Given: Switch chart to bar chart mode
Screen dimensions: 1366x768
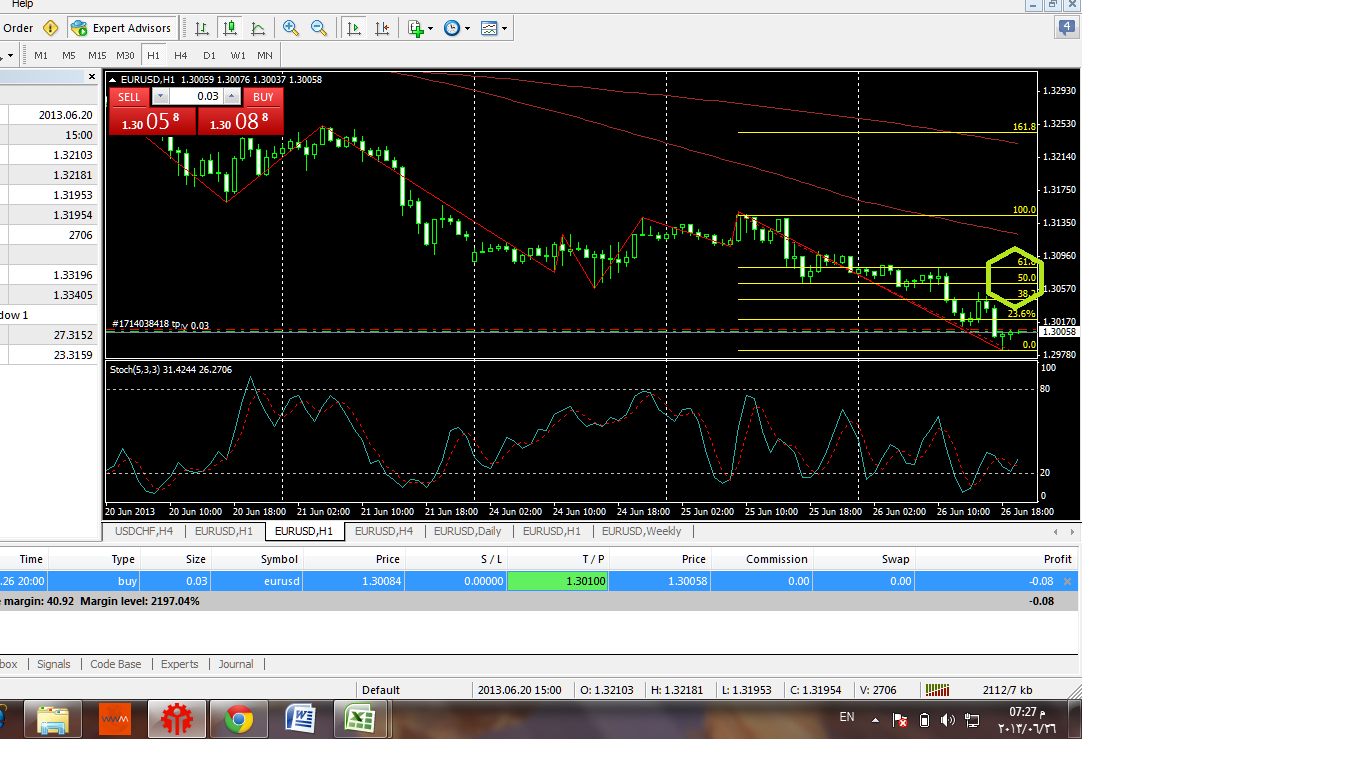Looking at the screenshot, I should click(202, 28).
